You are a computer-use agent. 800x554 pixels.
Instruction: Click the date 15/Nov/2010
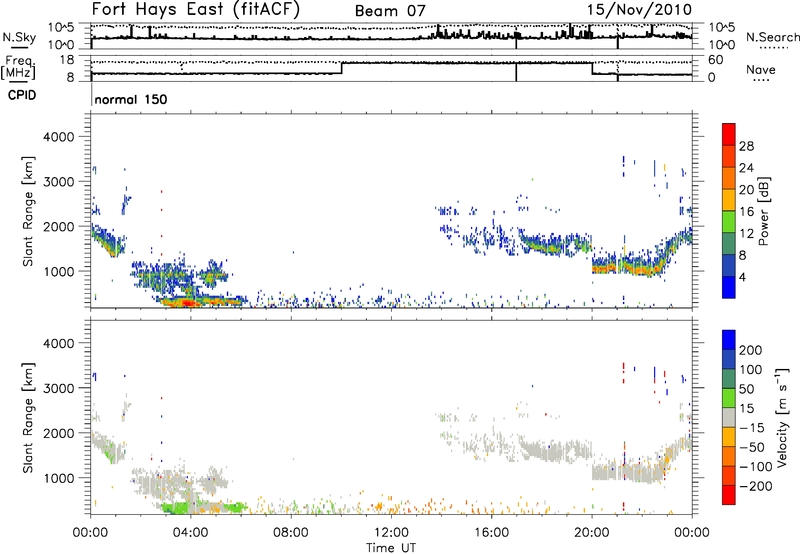click(639, 10)
